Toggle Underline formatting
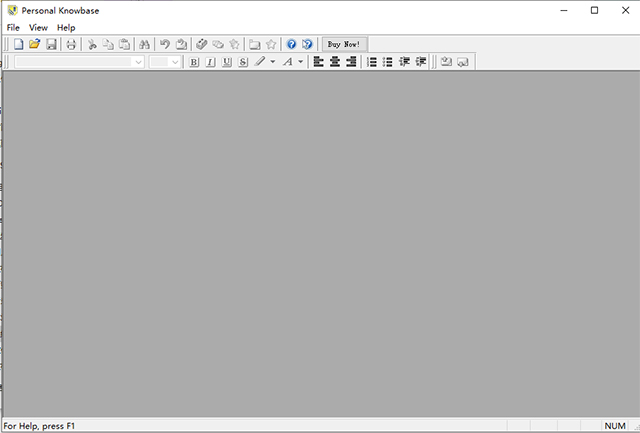Viewport: 640px width, 433px height. [227, 62]
